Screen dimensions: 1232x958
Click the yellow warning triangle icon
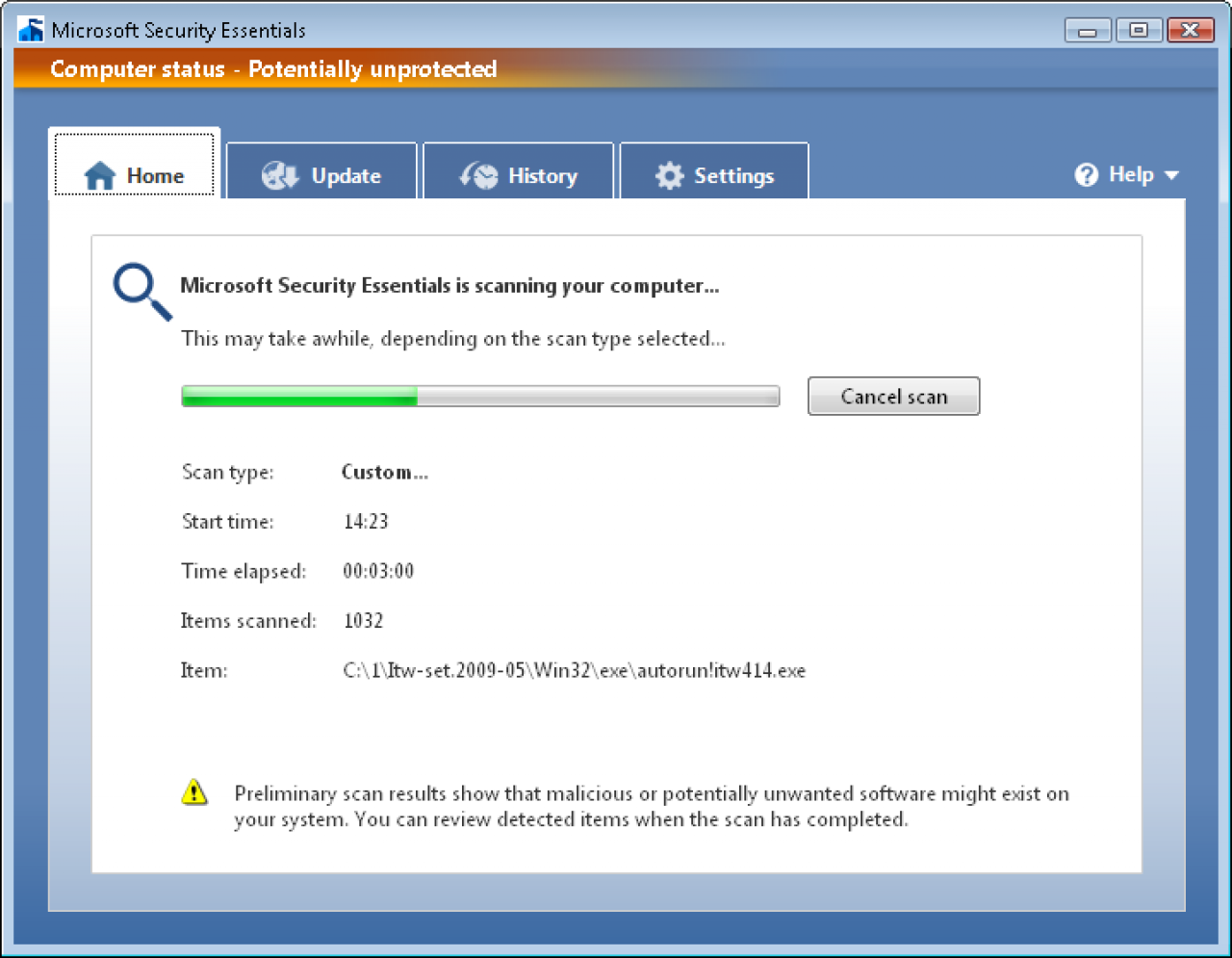click(x=194, y=792)
